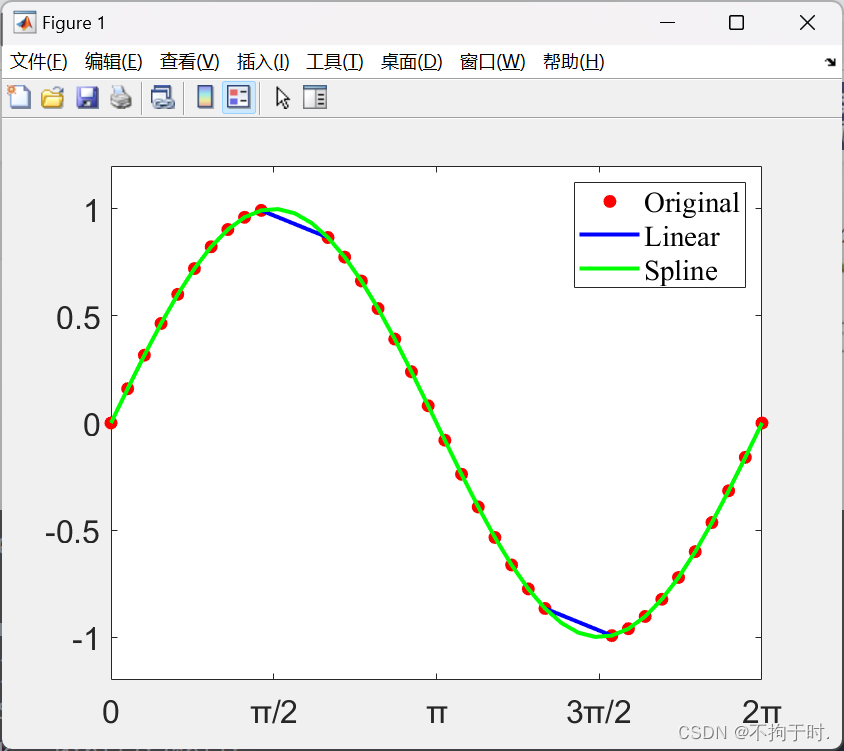Click the New Figure toolbar icon

click(19, 97)
